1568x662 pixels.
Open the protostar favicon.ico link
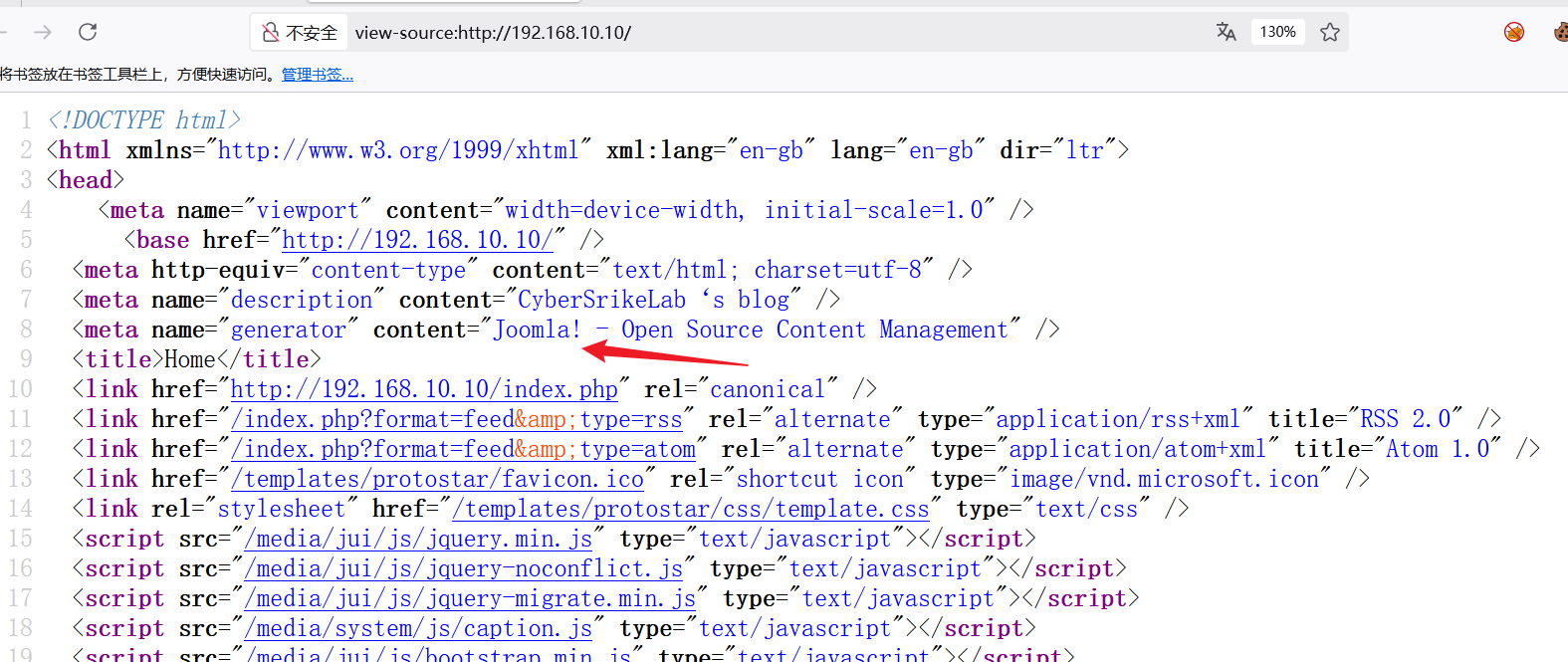click(437, 479)
